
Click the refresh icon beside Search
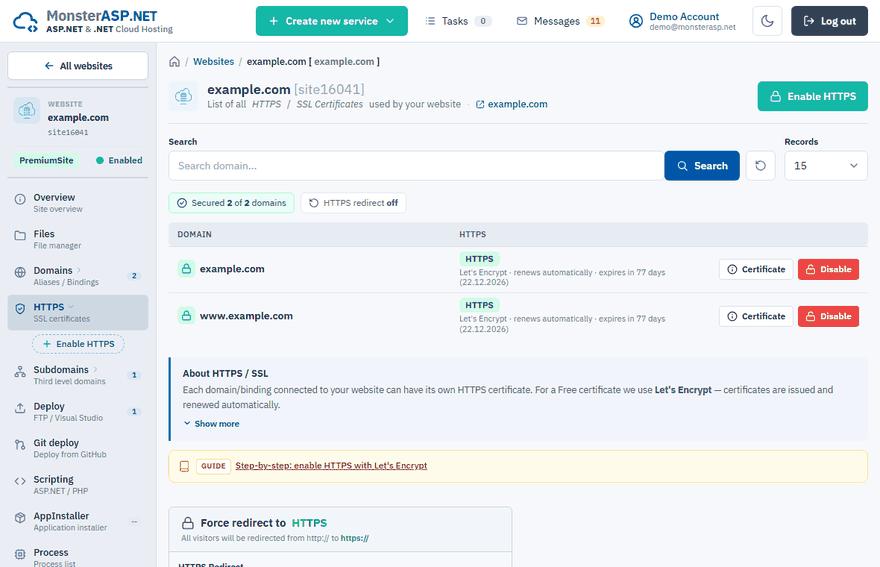(760, 166)
